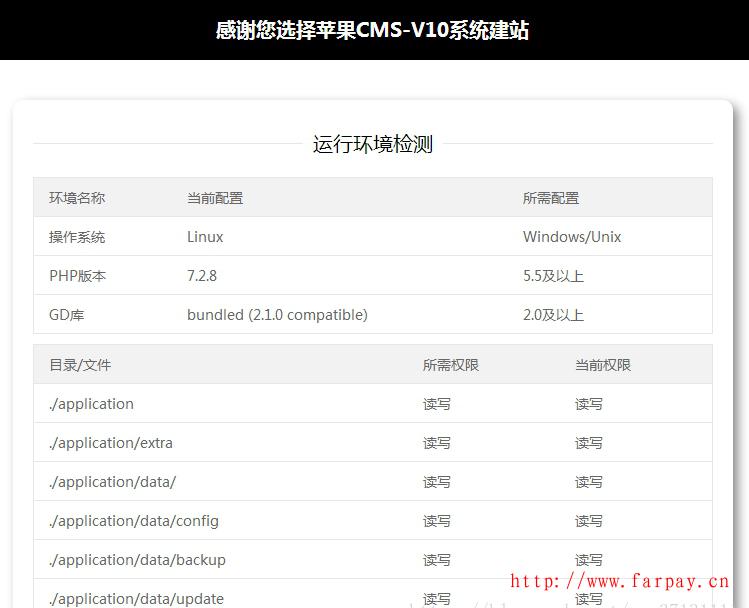Screen dimensions: 749x608
Task: Select the ./application/extra directory entry
Action: pos(111,443)
